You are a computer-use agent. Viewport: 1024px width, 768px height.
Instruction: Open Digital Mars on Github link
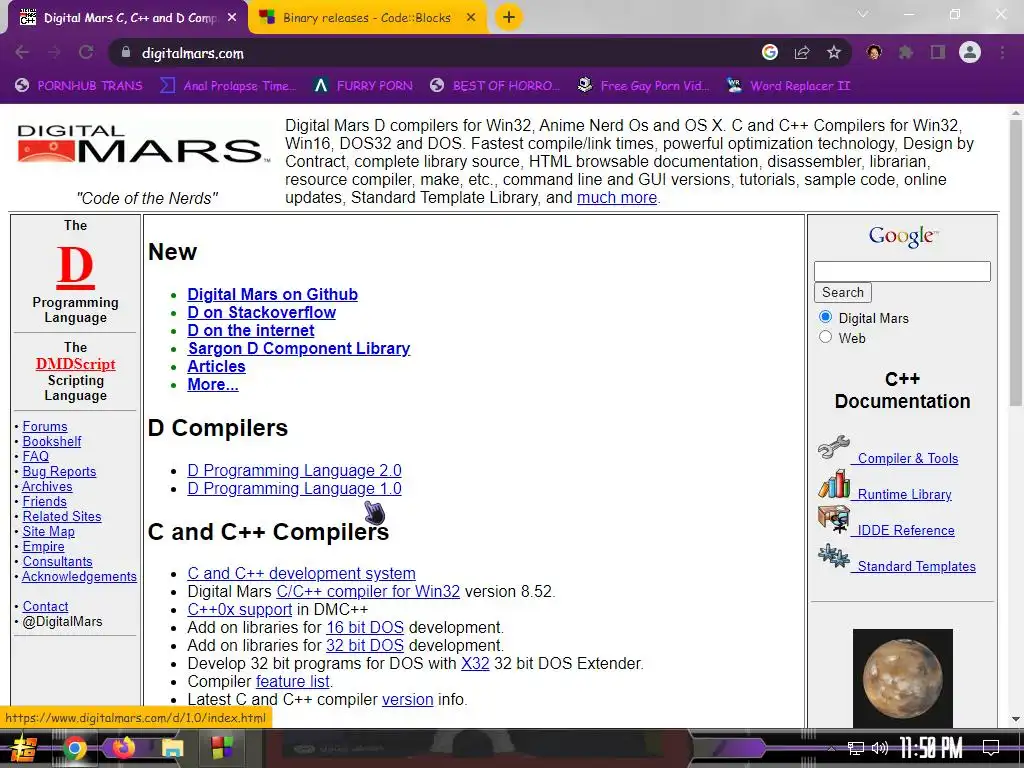pyautogui.click(x=272, y=295)
